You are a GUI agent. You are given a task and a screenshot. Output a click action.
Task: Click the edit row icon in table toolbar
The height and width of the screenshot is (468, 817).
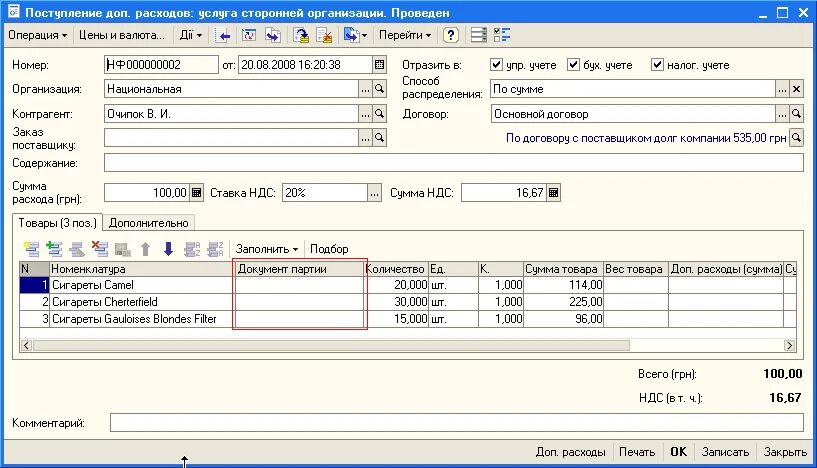coord(77,249)
